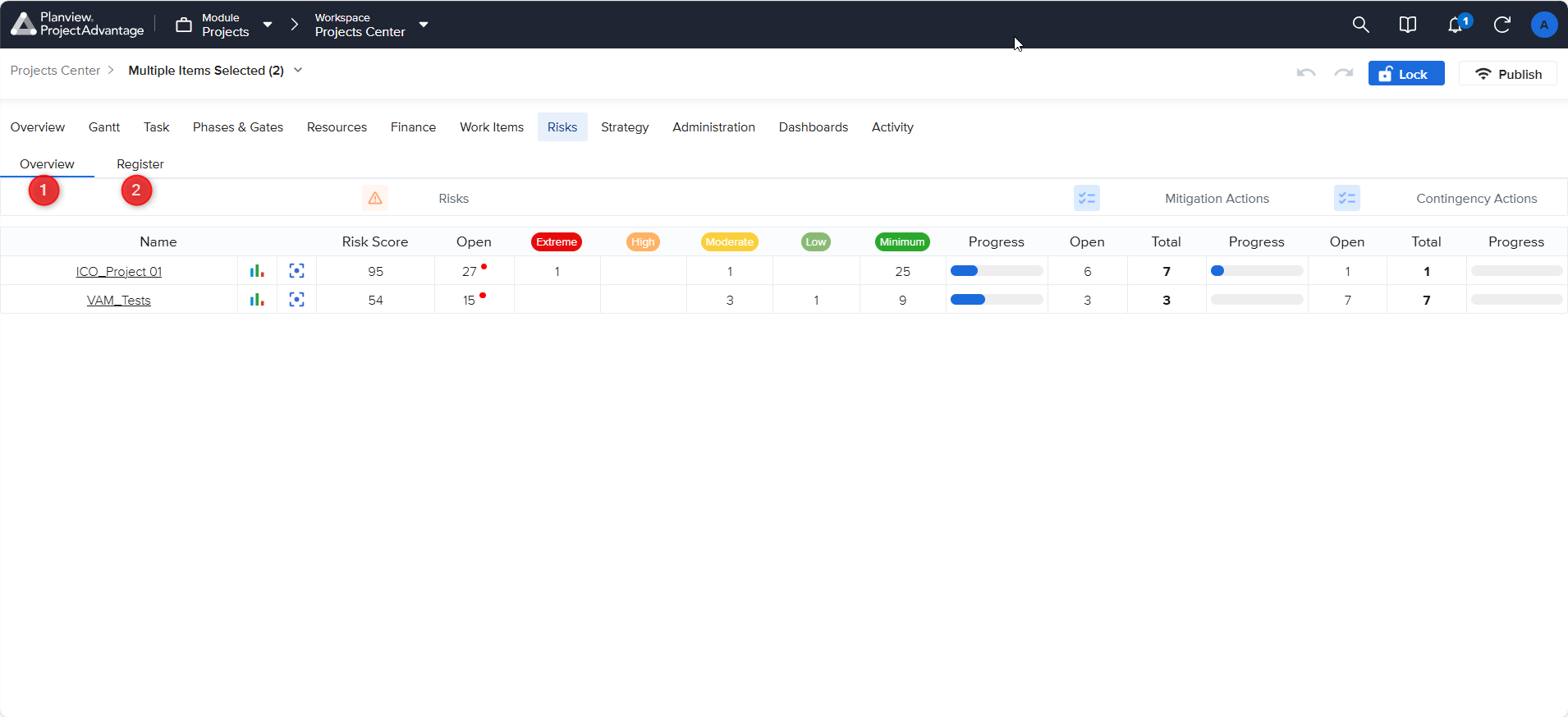Open the user avatar A menu

pyautogui.click(x=1543, y=25)
